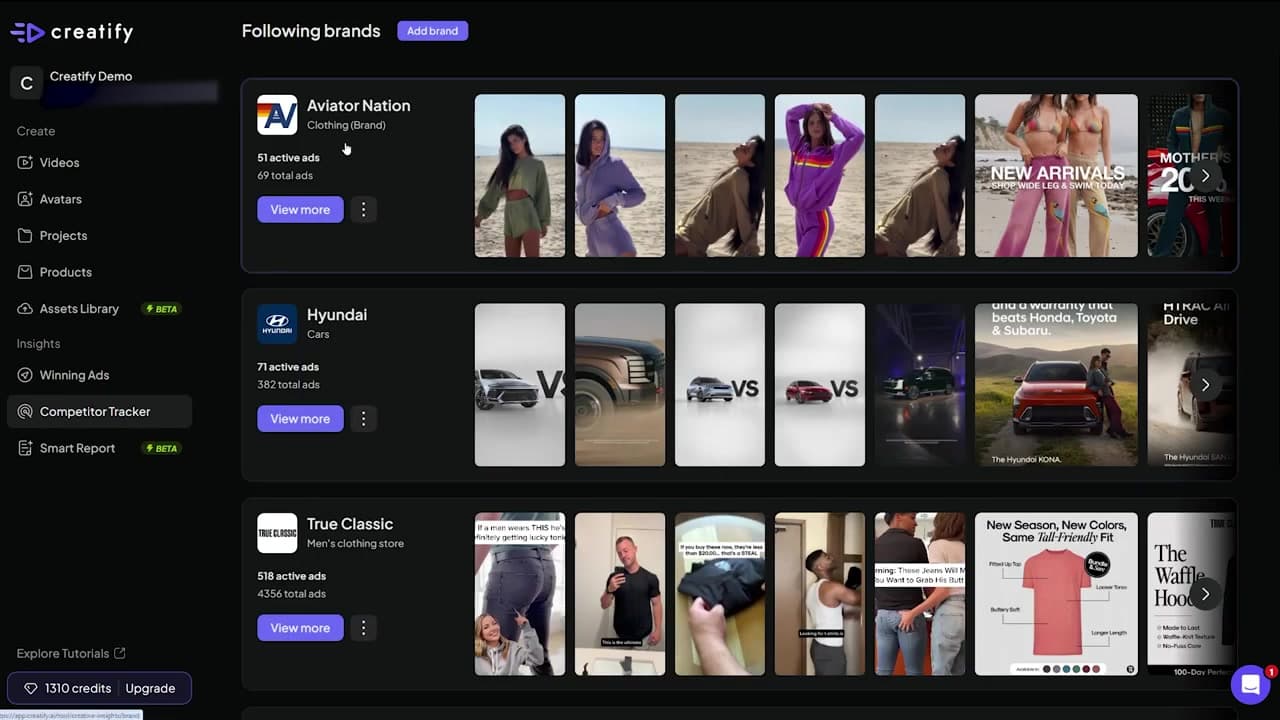The width and height of the screenshot is (1280, 720).
Task: Go to Smart Report menu item
Action: pyautogui.click(x=77, y=448)
